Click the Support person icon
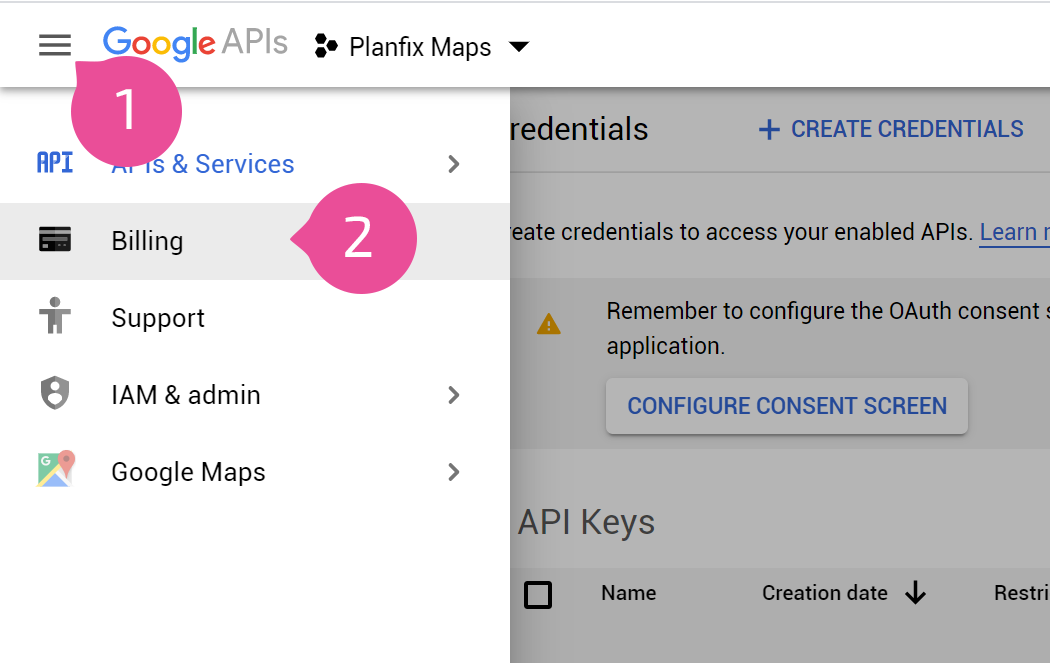This screenshot has height=663, width=1050. pos(55,315)
